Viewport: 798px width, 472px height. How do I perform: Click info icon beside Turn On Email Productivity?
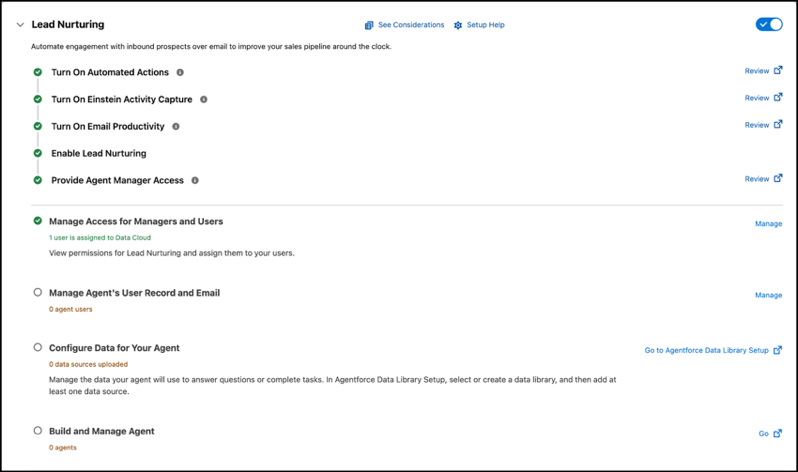(x=176, y=127)
